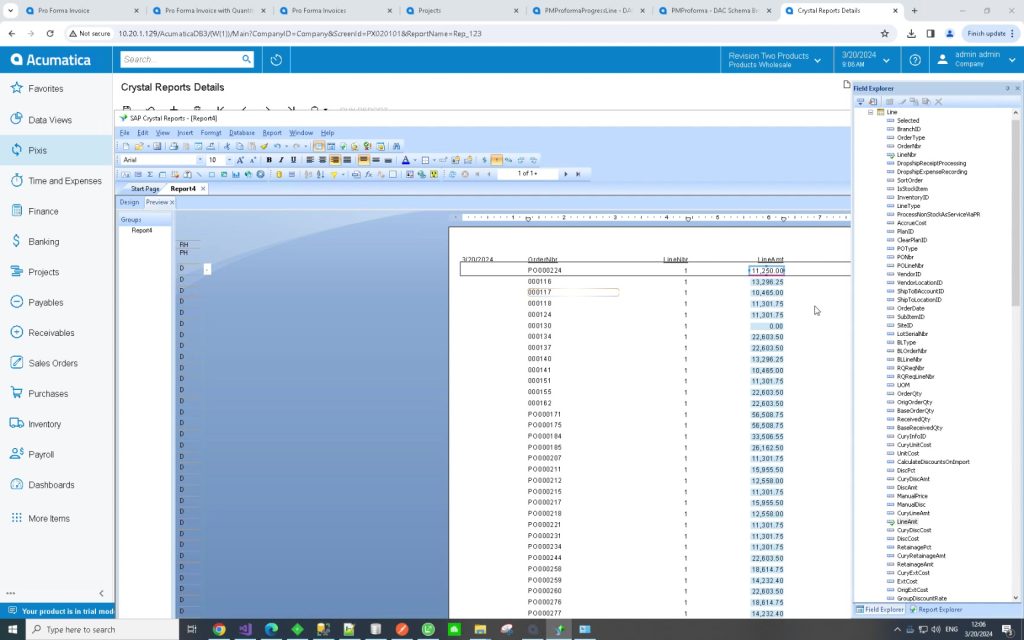
Task: Switch to the Design tab
Action: pyautogui.click(x=130, y=202)
